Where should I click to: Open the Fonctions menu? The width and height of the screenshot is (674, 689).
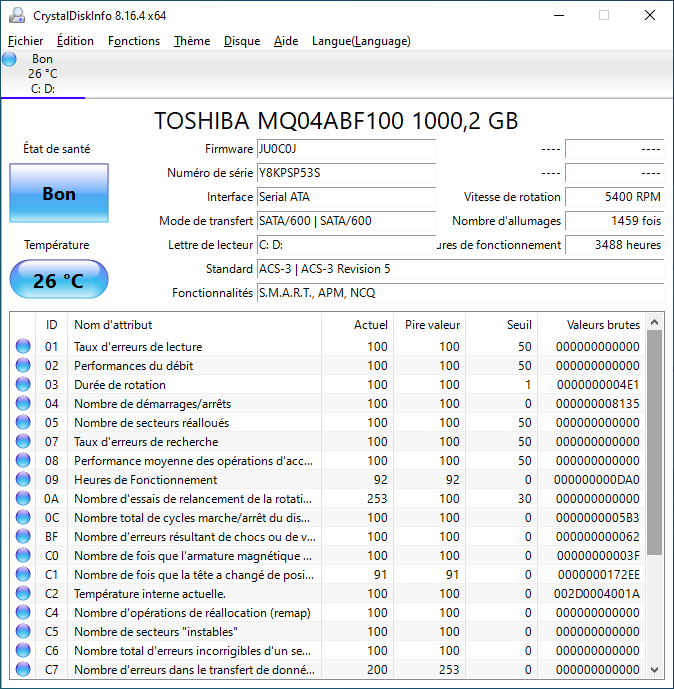click(134, 41)
